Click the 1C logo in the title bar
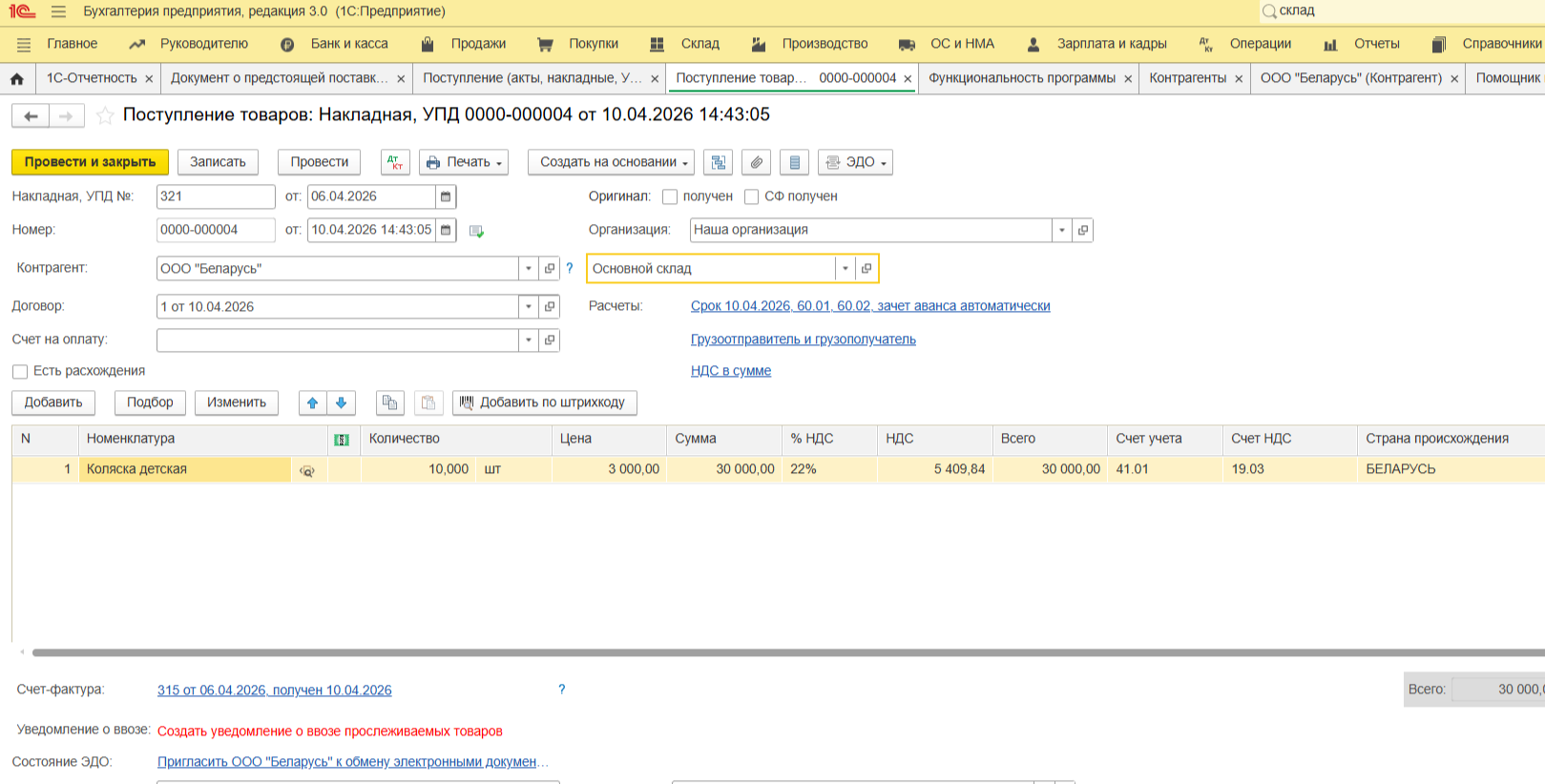 [22, 11]
